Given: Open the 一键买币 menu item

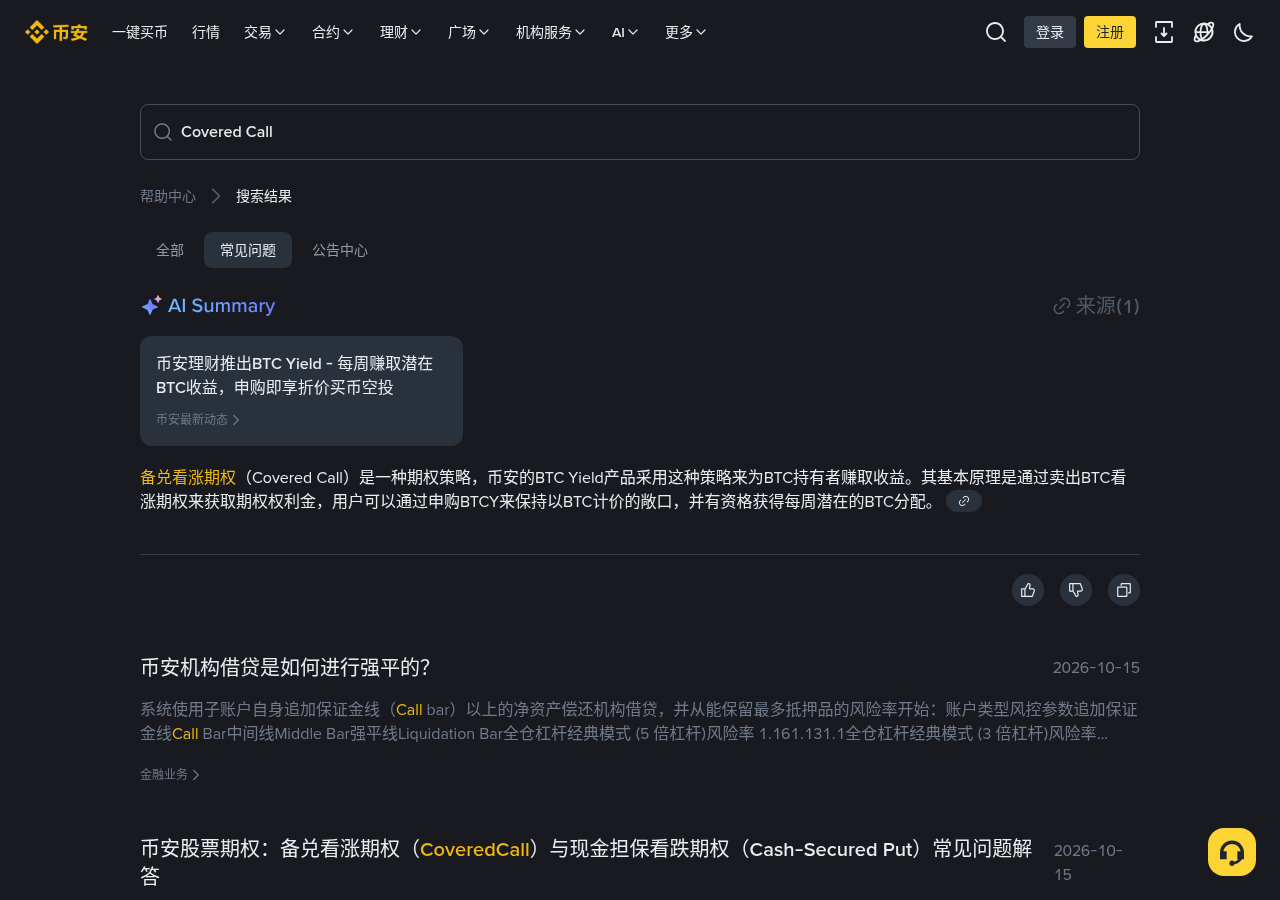Looking at the screenshot, I should 140,32.
